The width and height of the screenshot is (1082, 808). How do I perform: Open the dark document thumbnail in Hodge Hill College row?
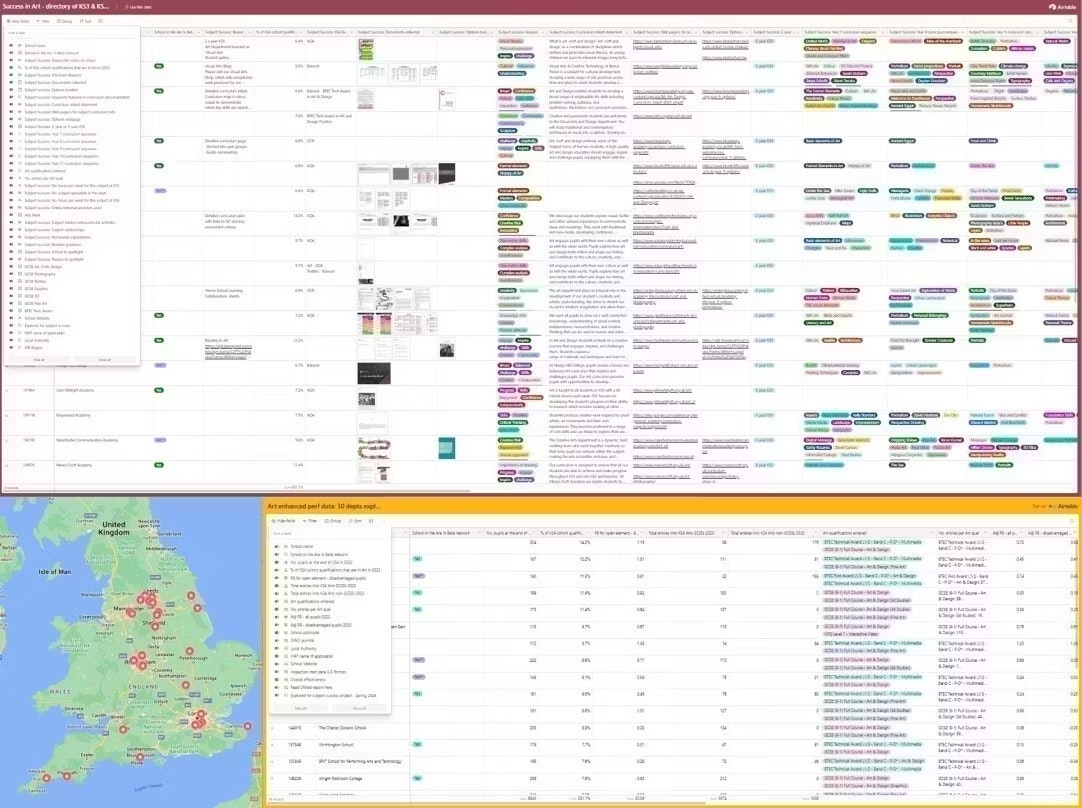click(374, 373)
